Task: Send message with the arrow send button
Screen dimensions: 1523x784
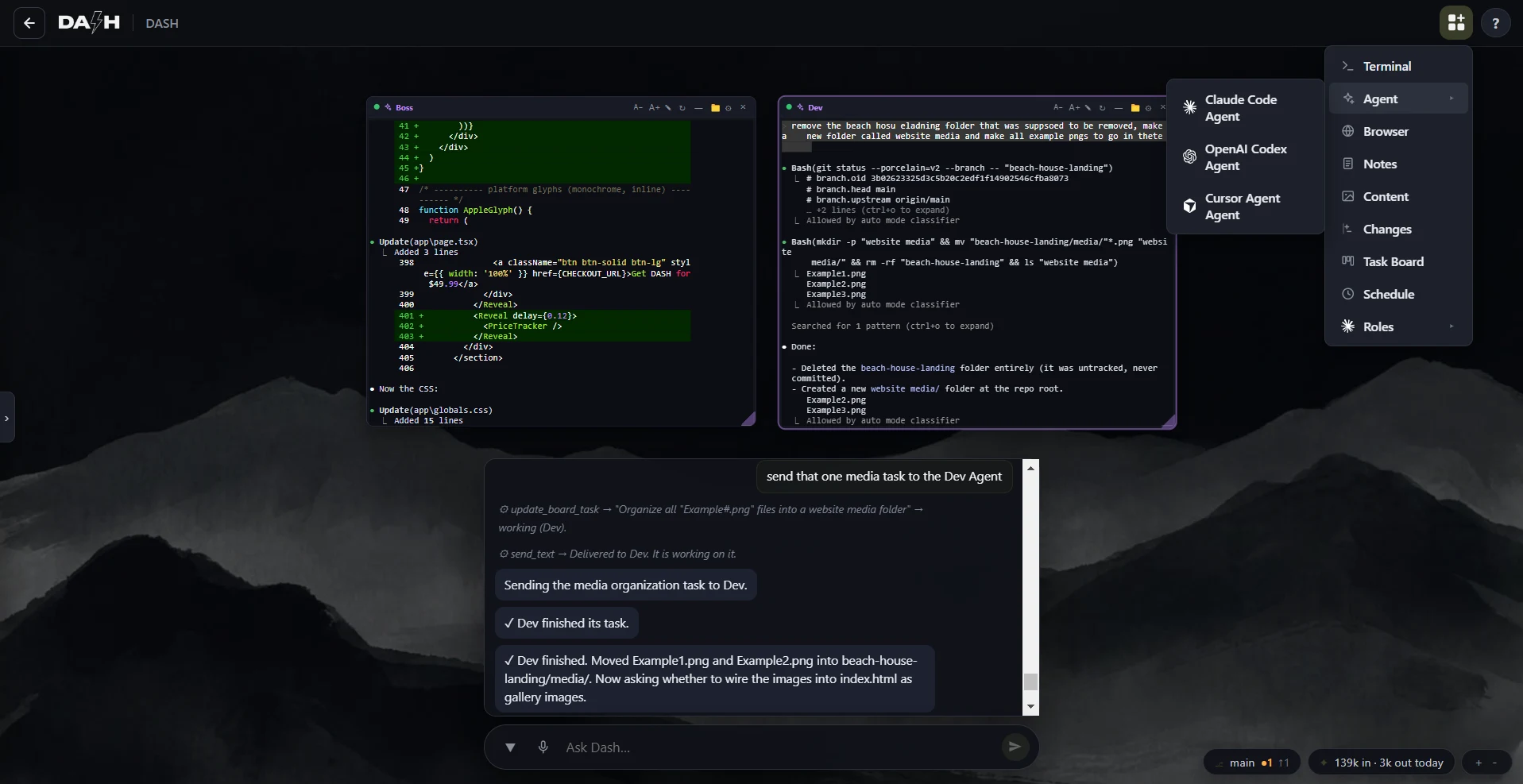Action: (1015, 746)
